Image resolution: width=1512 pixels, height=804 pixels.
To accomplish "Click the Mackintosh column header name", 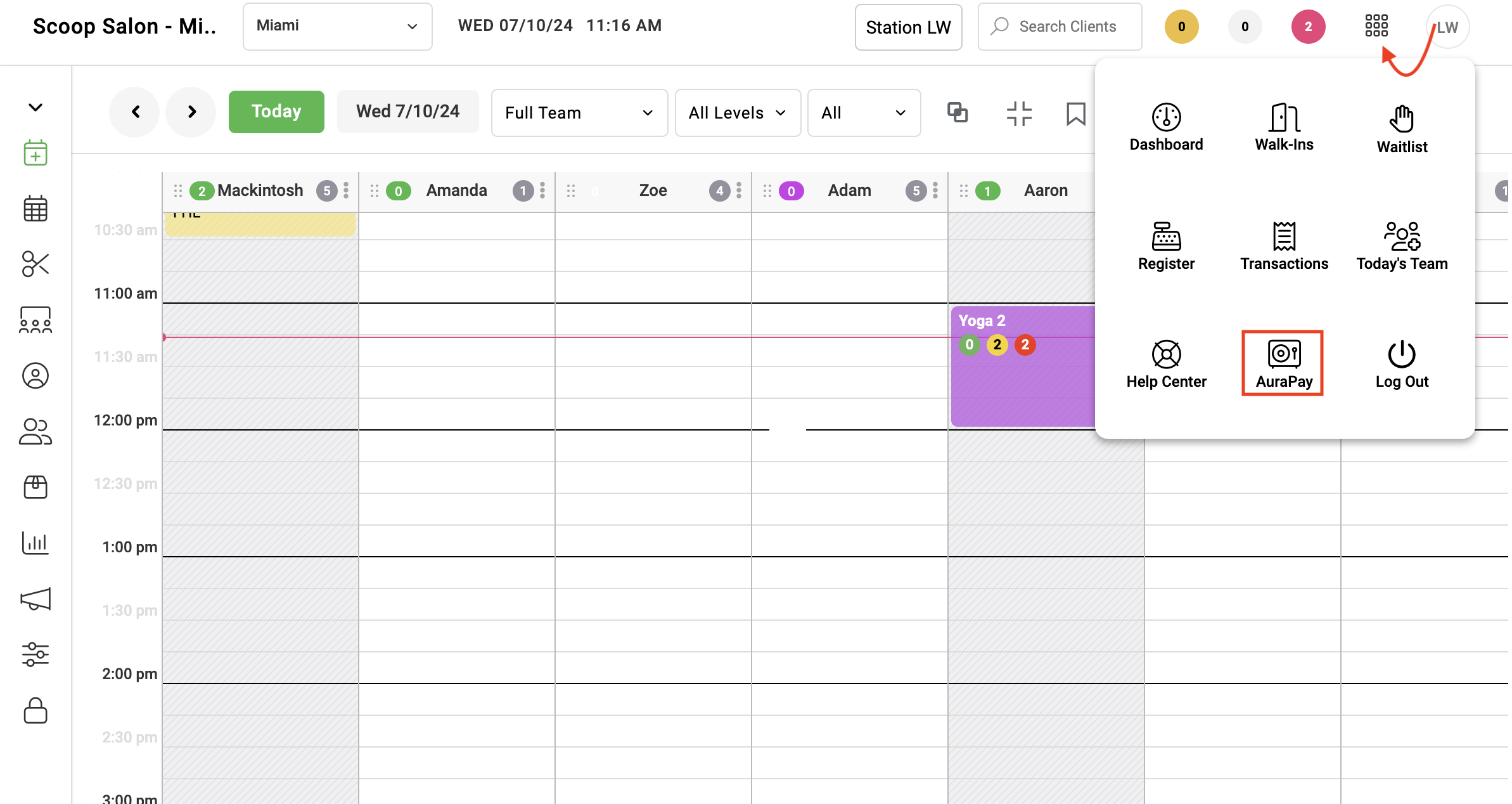I will 260,190.
